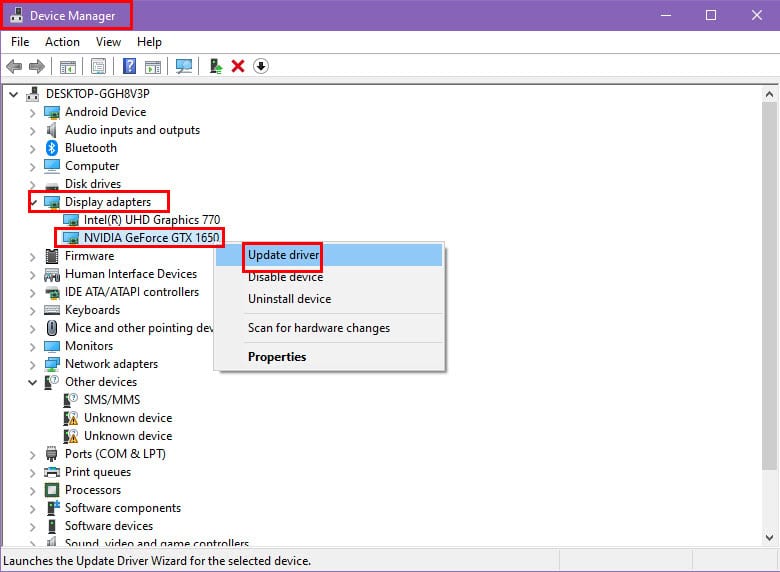
Task: Click the red X uninstall device icon
Action: (238, 66)
